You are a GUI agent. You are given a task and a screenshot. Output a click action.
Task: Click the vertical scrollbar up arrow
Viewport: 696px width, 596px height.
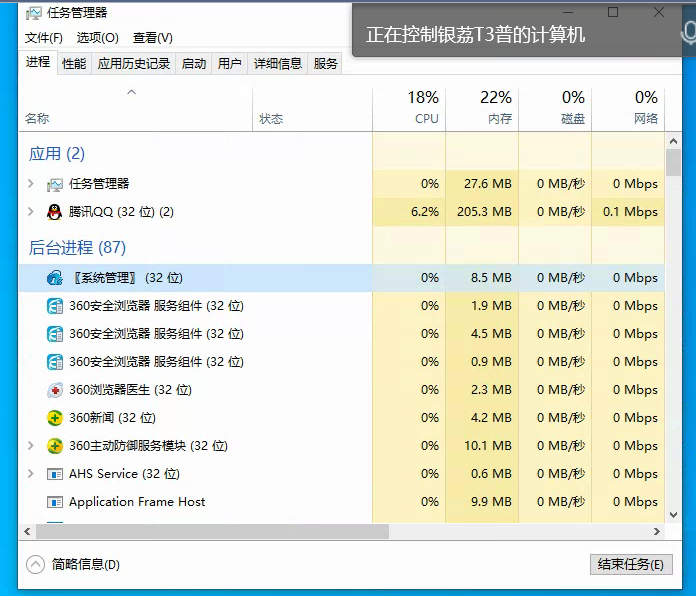(x=673, y=141)
